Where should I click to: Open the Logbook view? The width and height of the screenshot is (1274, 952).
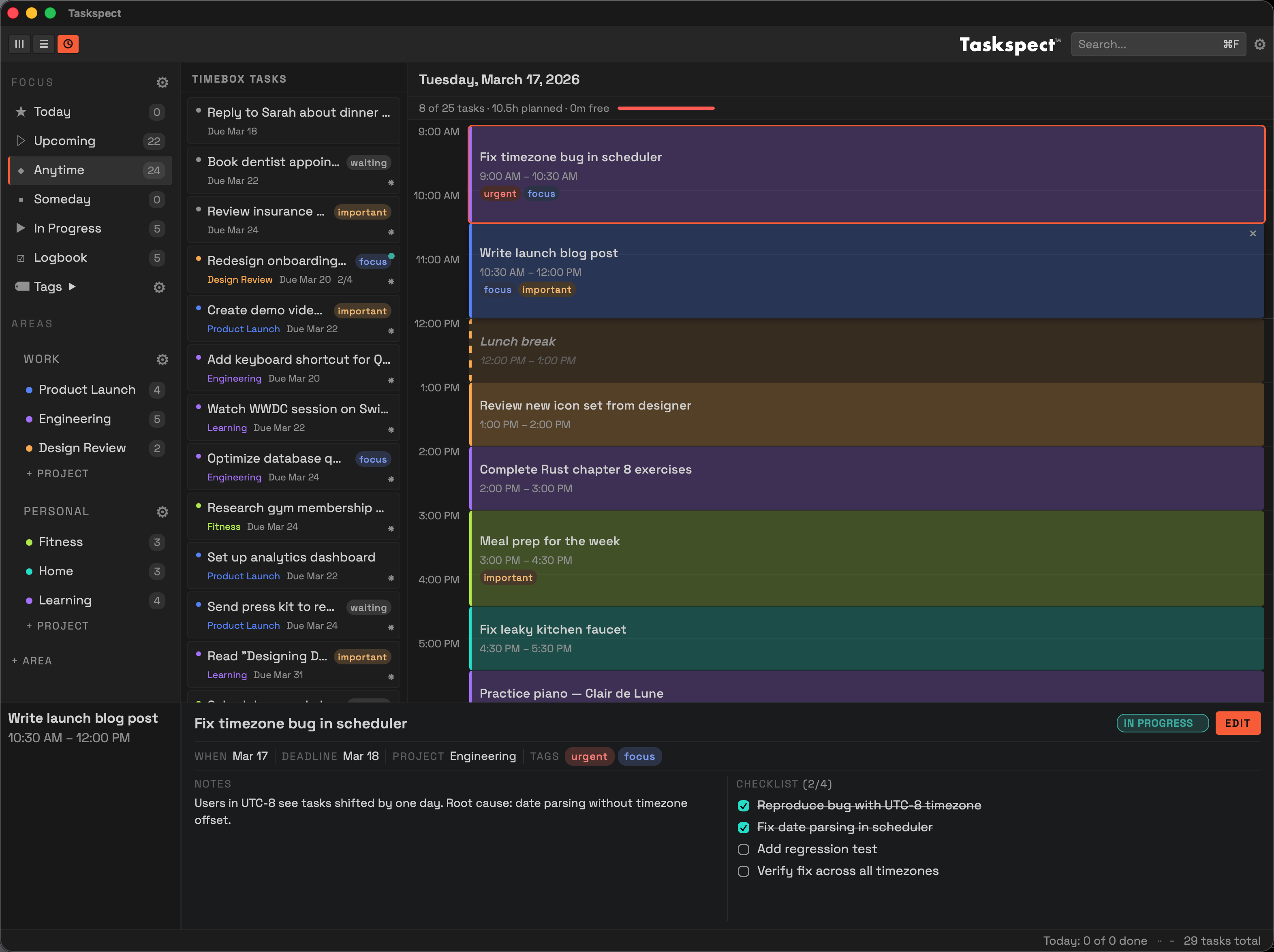click(x=60, y=257)
